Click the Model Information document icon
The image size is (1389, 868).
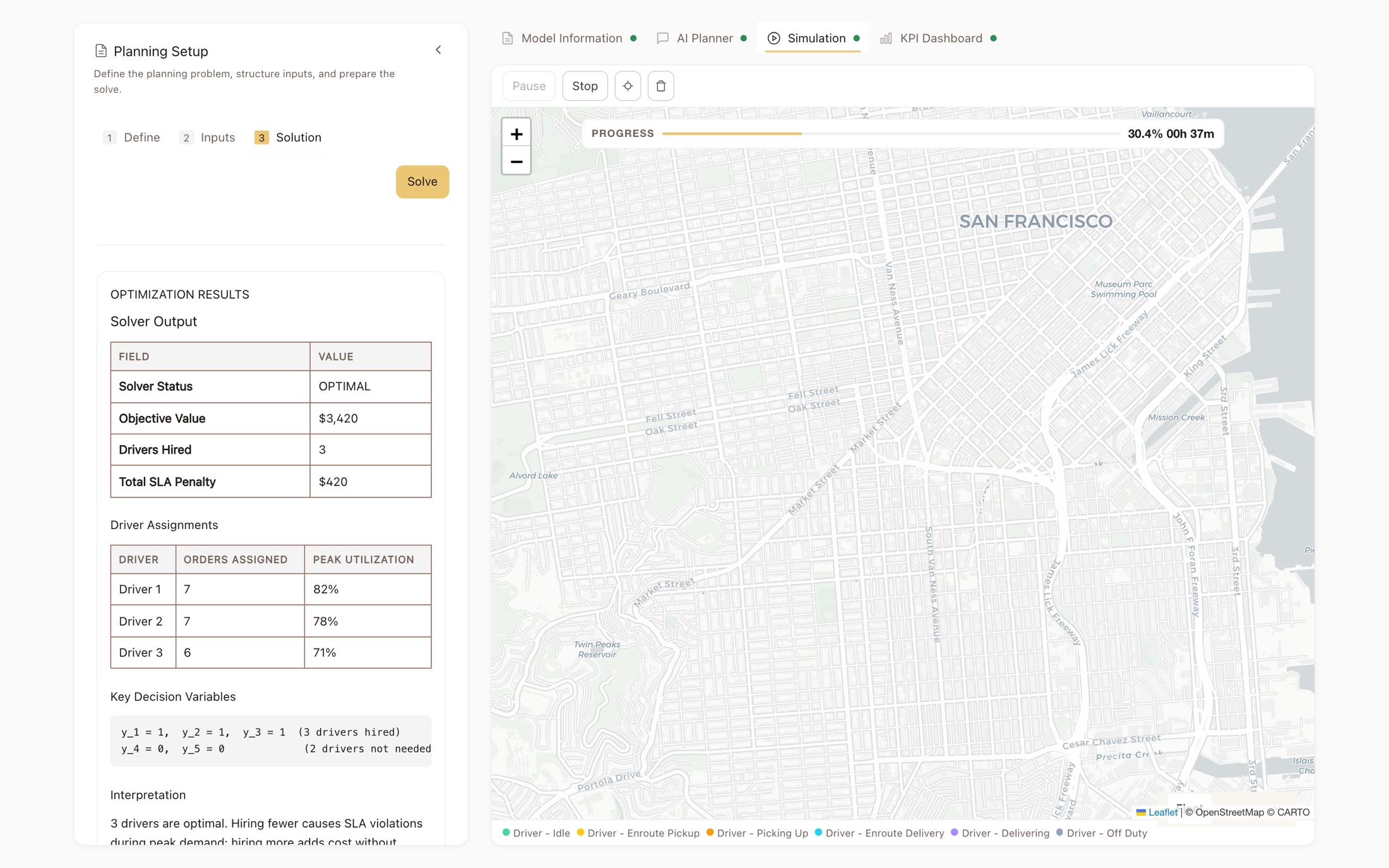(508, 39)
